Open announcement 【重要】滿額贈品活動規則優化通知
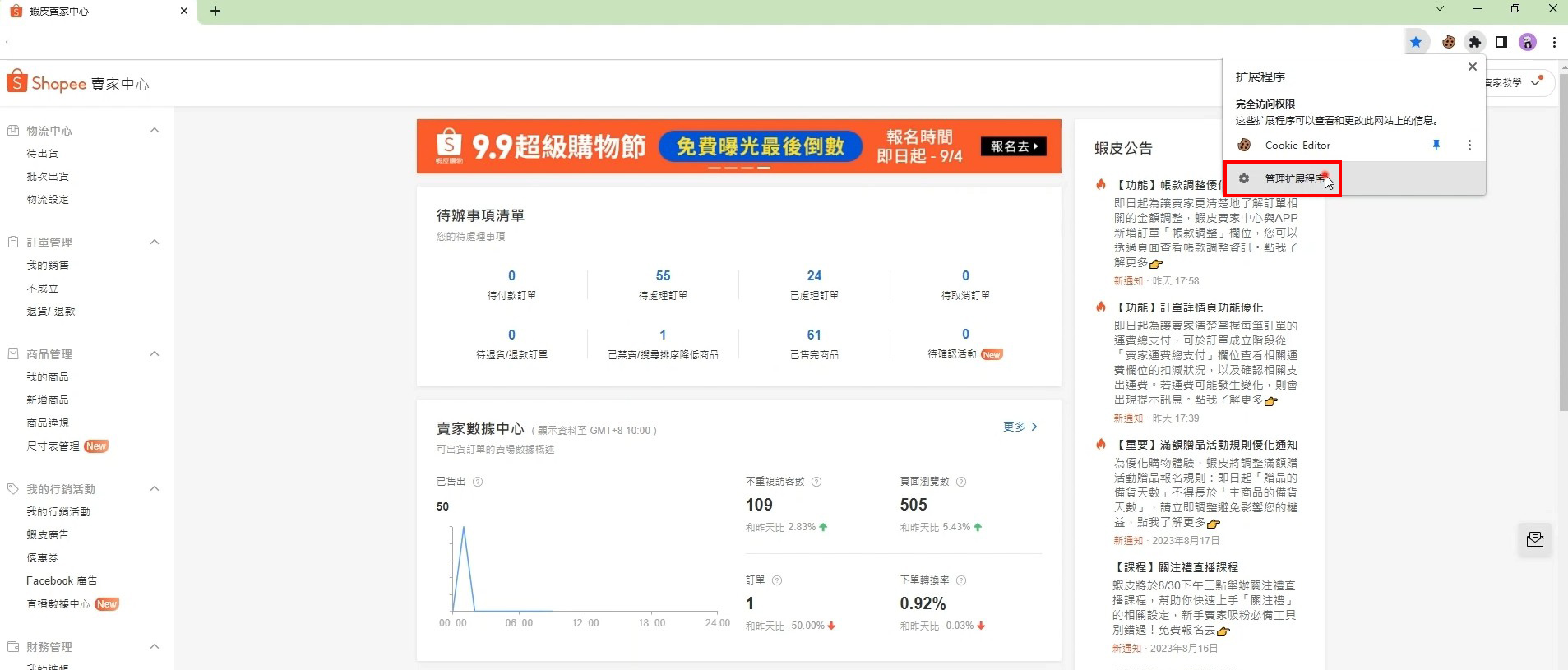This screenshot has width=1568, height=670. (x=1205, y=445)
